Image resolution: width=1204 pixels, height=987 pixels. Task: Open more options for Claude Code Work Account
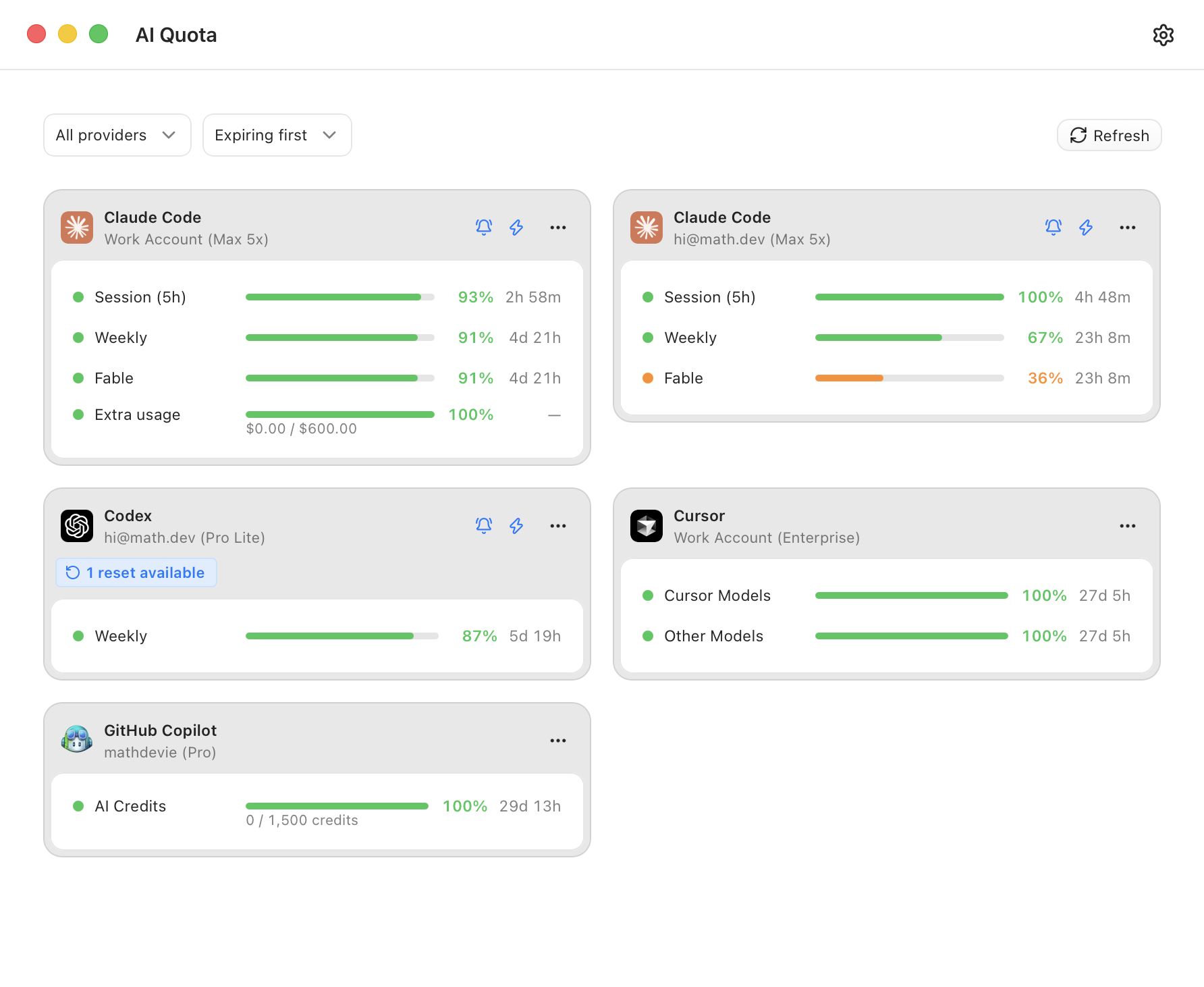point(558,228)
